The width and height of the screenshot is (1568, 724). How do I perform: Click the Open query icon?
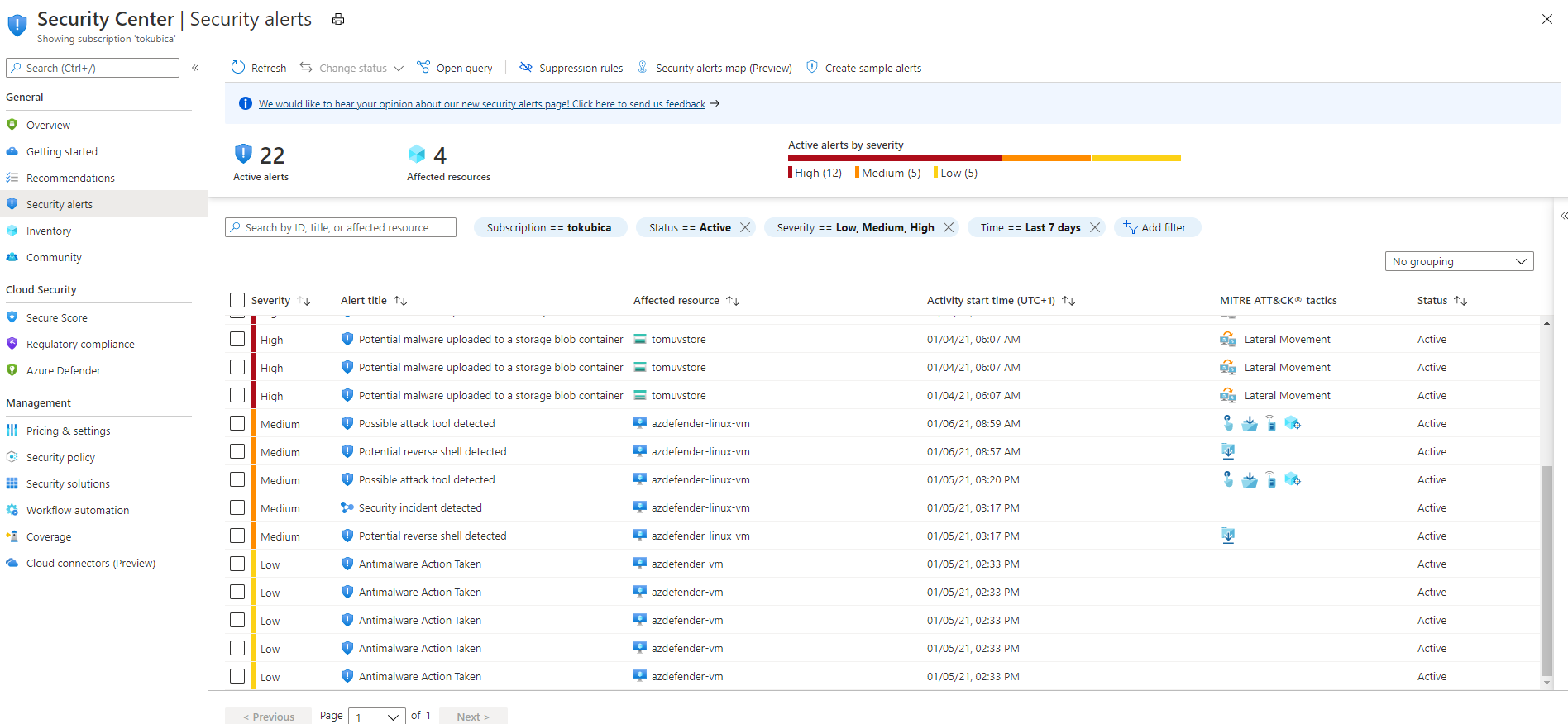423,68
